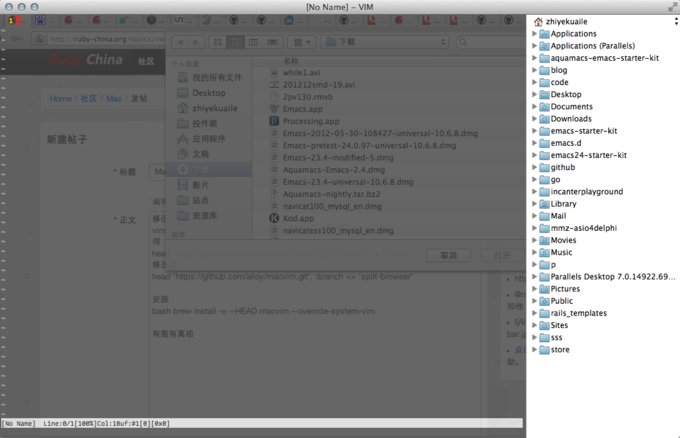Click the github folder icon
The height and width of the screenshot is (438, 680).
(544, 167)
